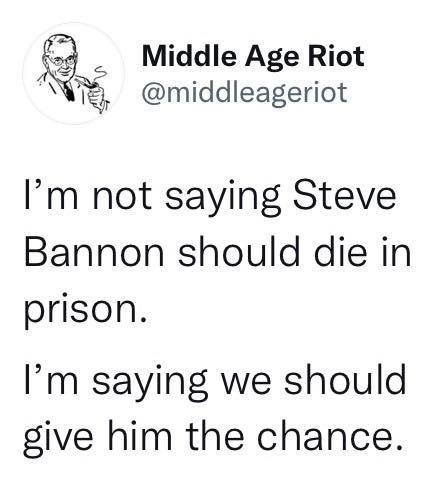Click the "should die in" text line
The image size is (434, 481).
coord(294,252)
